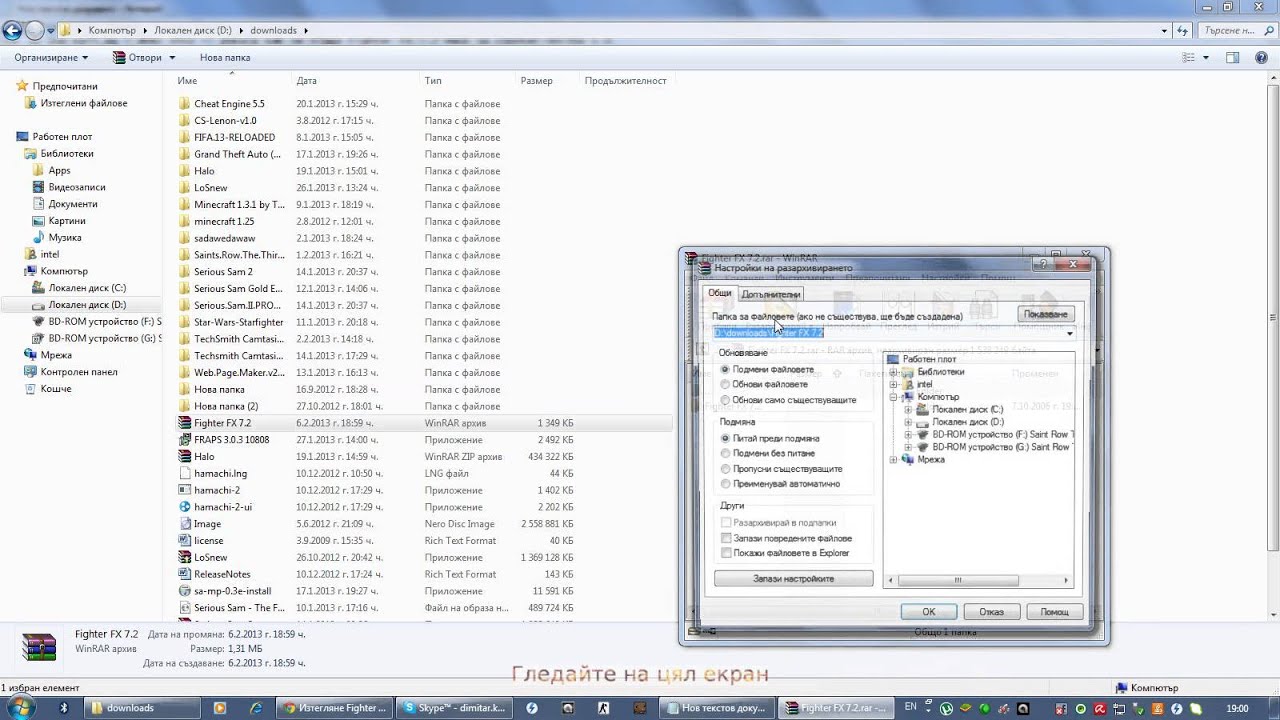The width and height of the screenshot is (1280, 720).
Task: Click the preview pane toggle icon
Action: 1233,58
